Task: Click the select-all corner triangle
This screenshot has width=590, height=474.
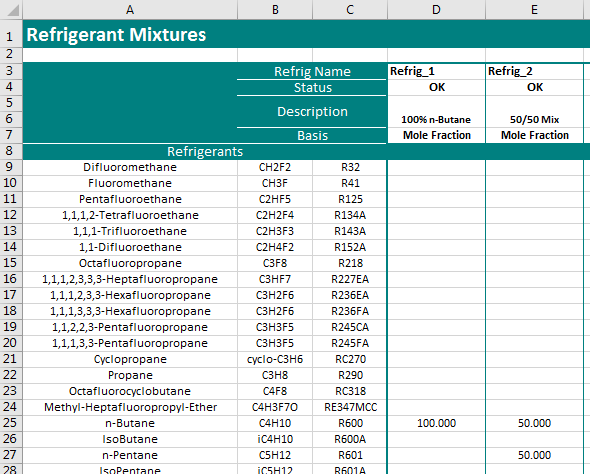Action: (11, 9)
